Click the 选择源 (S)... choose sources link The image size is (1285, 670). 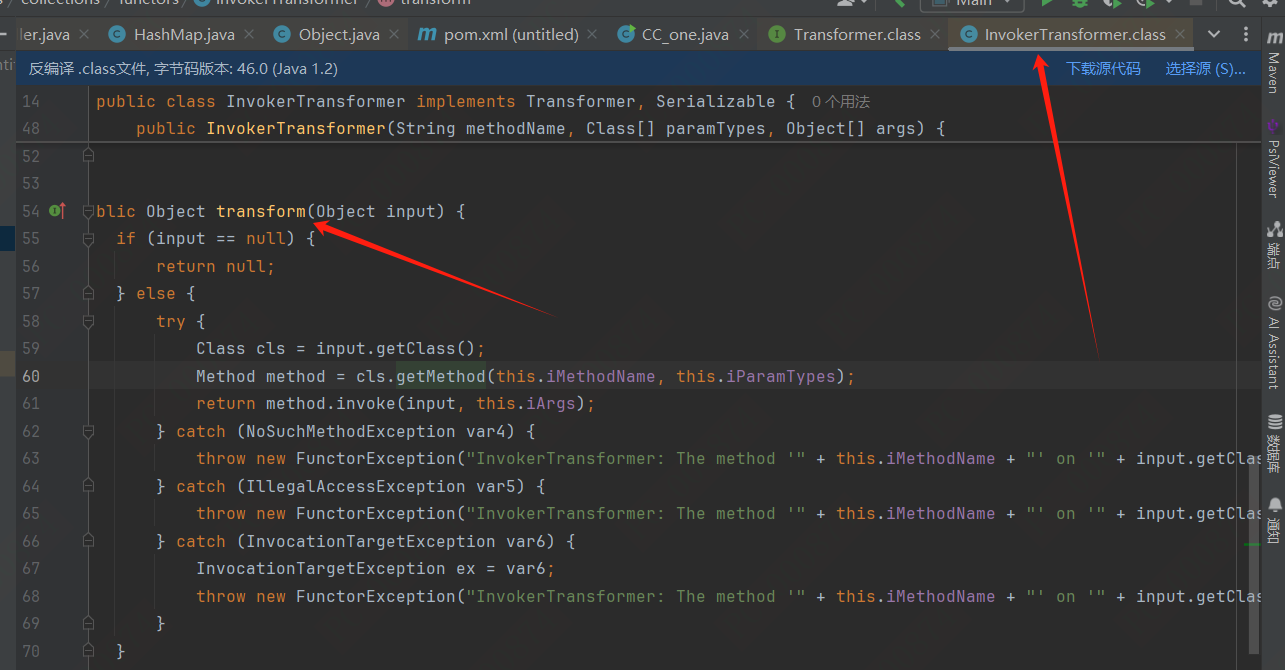1206,69
